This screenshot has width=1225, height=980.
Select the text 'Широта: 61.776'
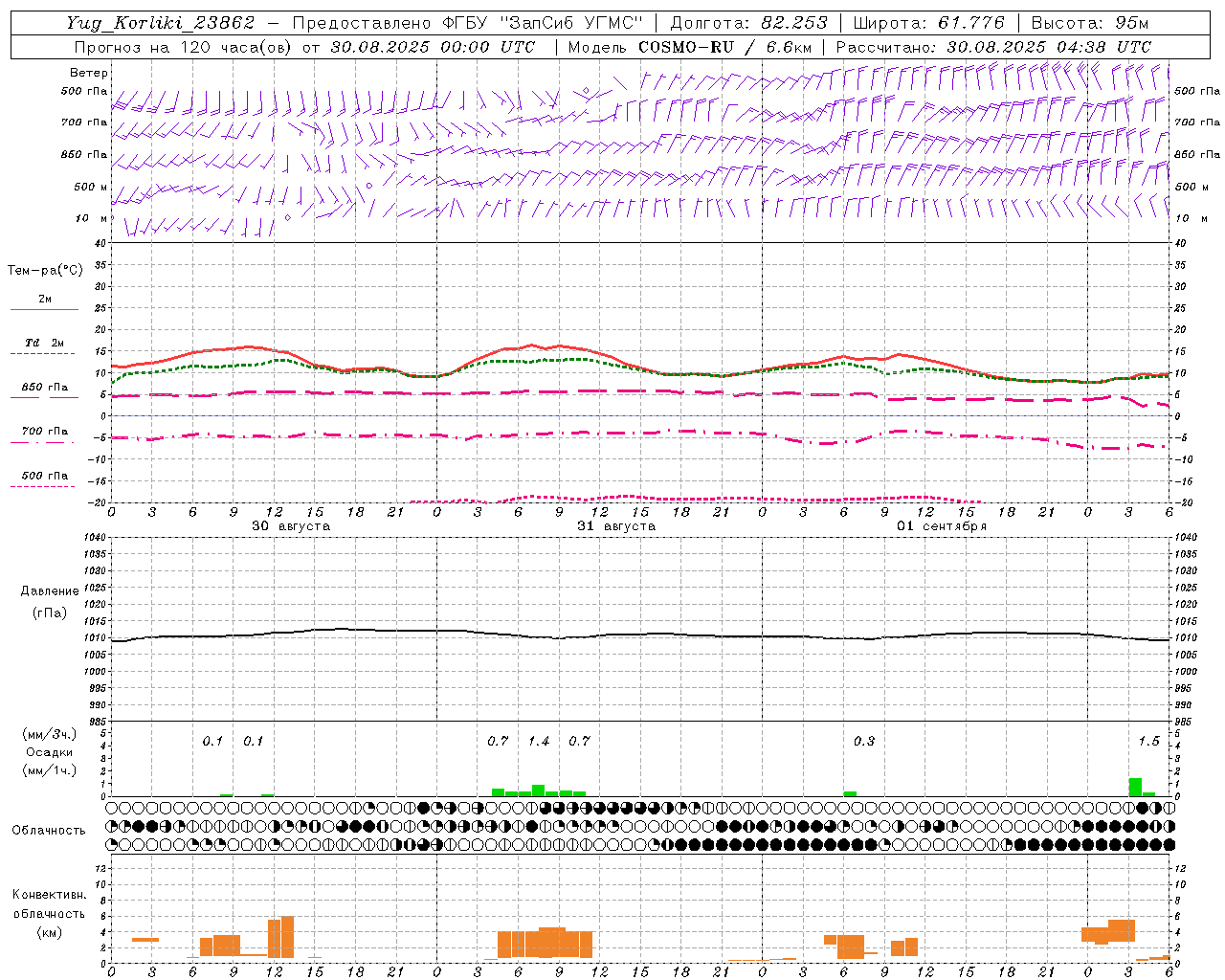928,23
